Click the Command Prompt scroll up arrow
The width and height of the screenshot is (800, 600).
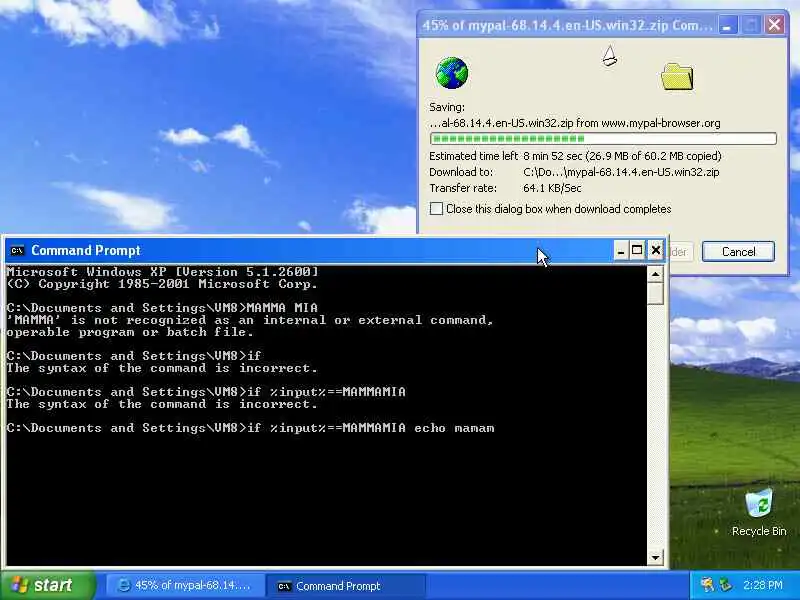tap(656, 274)
